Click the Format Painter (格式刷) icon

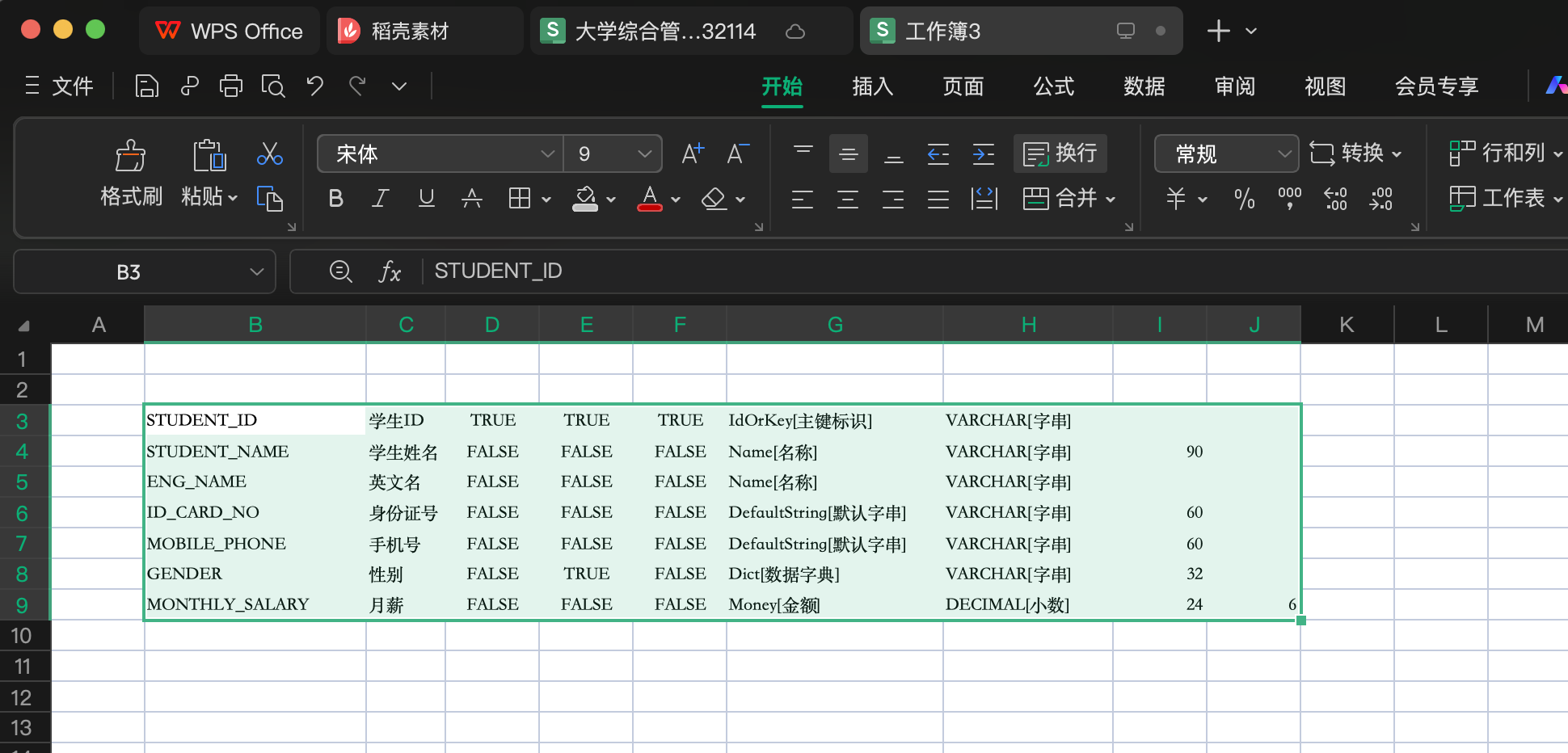pos(130,157)
